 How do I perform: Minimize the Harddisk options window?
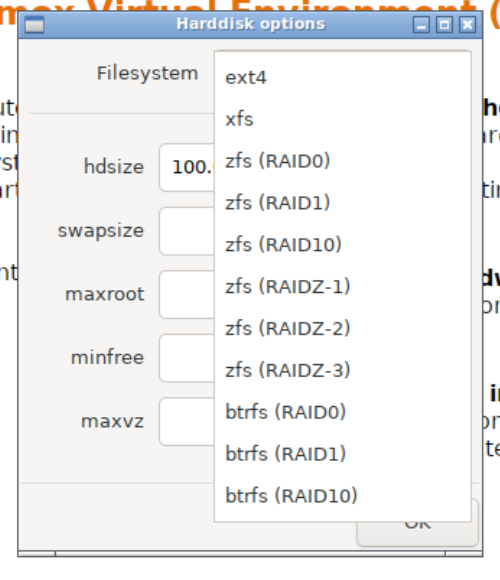pyautogui.click(x=421, y=25)
